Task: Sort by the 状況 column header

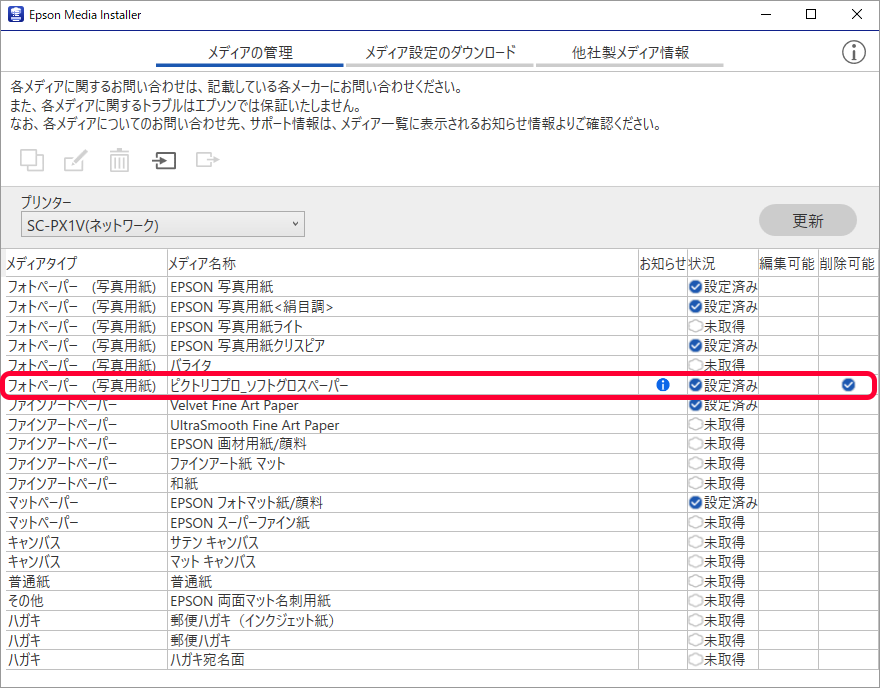Action: pyautogui.click(x=702, y=263)
